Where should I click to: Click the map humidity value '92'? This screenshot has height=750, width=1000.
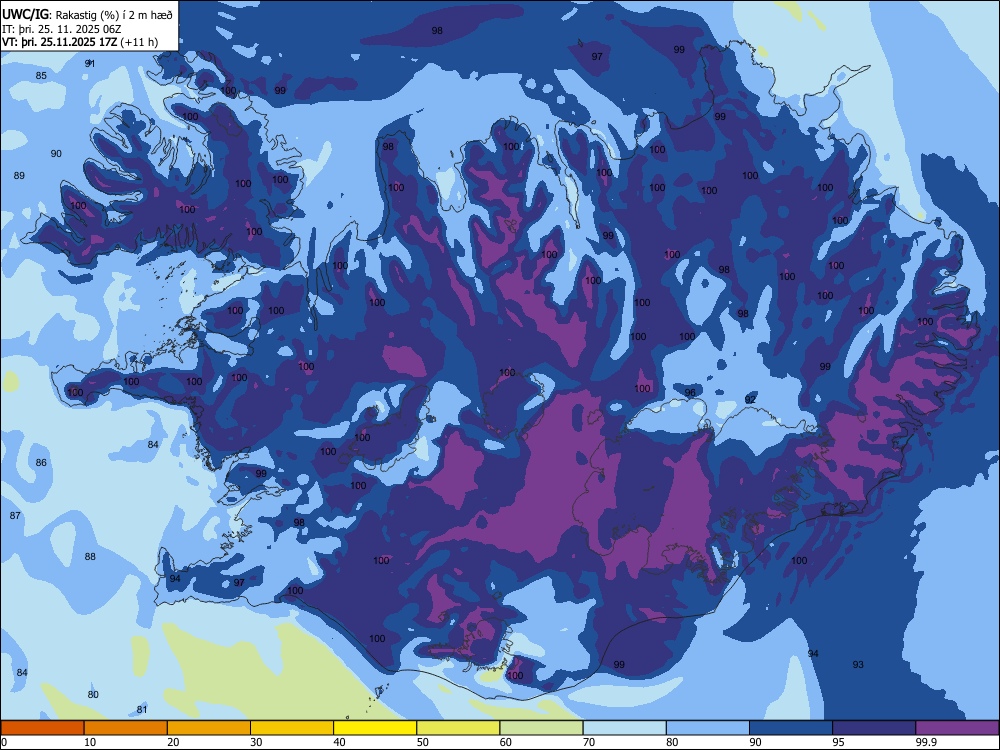point(751,399)
